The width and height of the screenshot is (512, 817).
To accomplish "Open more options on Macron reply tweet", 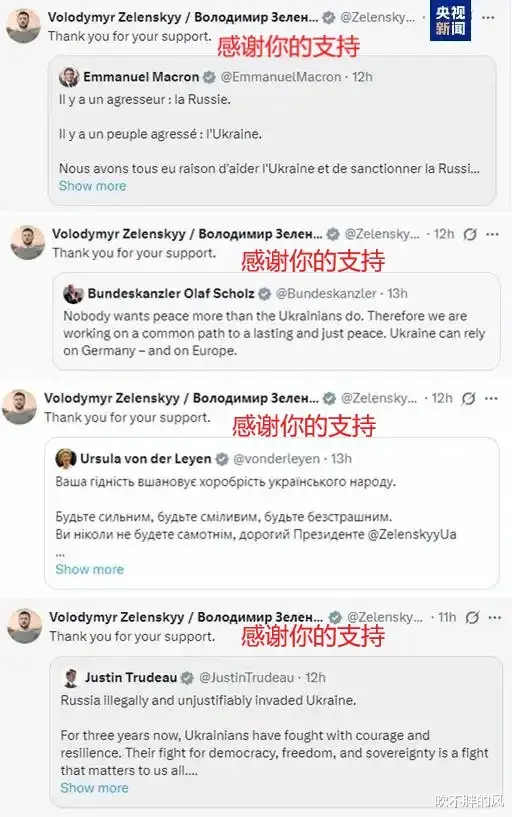I will point(488,18).
